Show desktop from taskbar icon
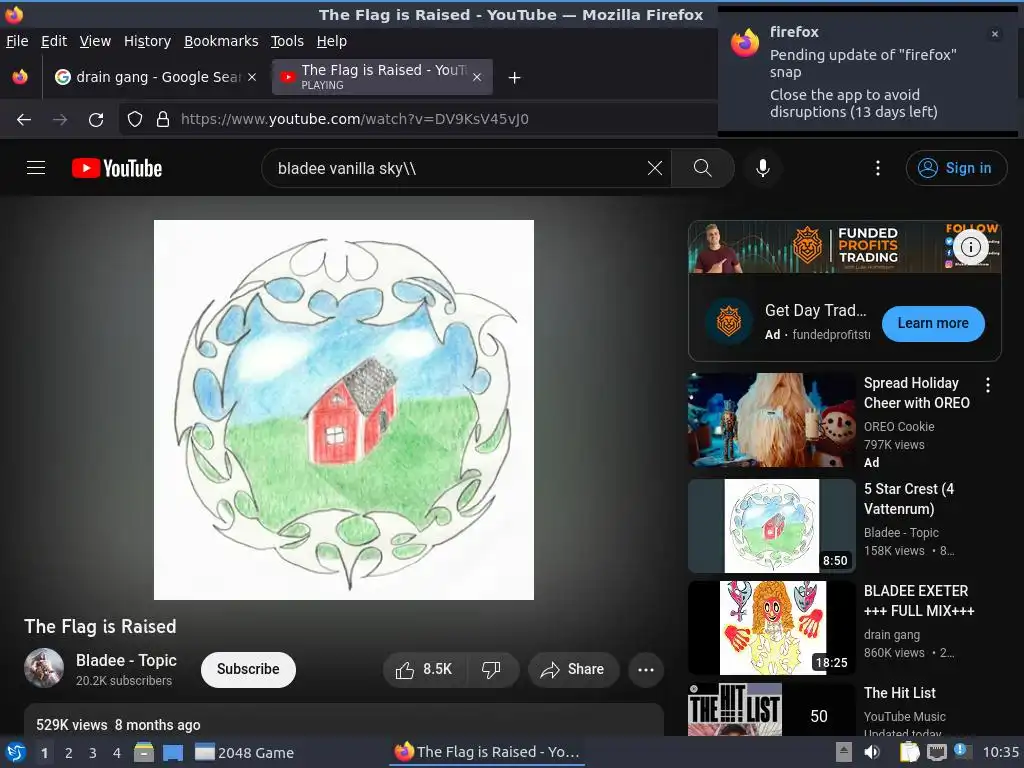The height and width of the screenshot is (768, 1024). [x=172, y=752]
